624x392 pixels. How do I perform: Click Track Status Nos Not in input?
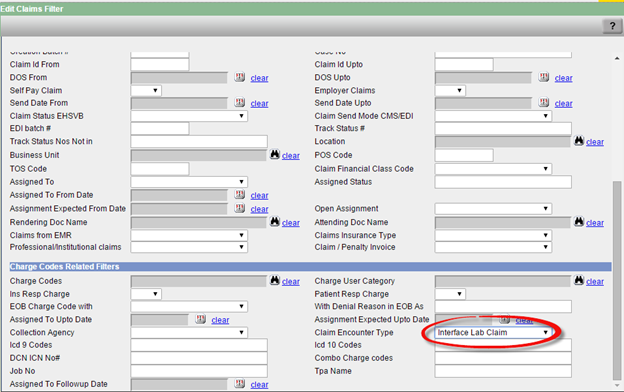point(199,141)
